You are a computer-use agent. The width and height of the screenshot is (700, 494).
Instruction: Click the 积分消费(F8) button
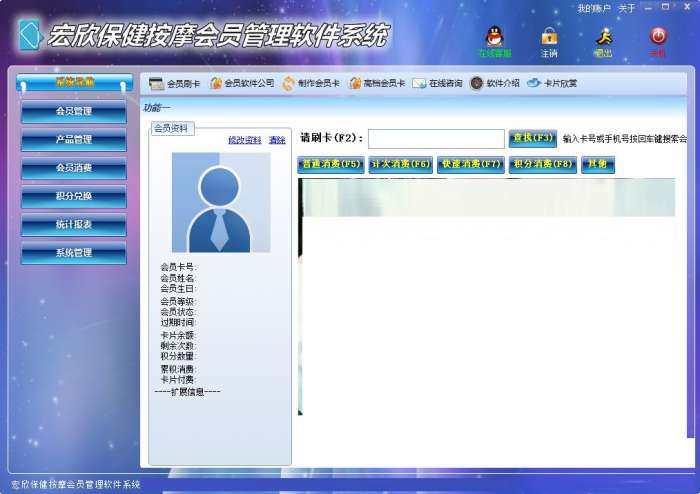click(x=543, y=165)
